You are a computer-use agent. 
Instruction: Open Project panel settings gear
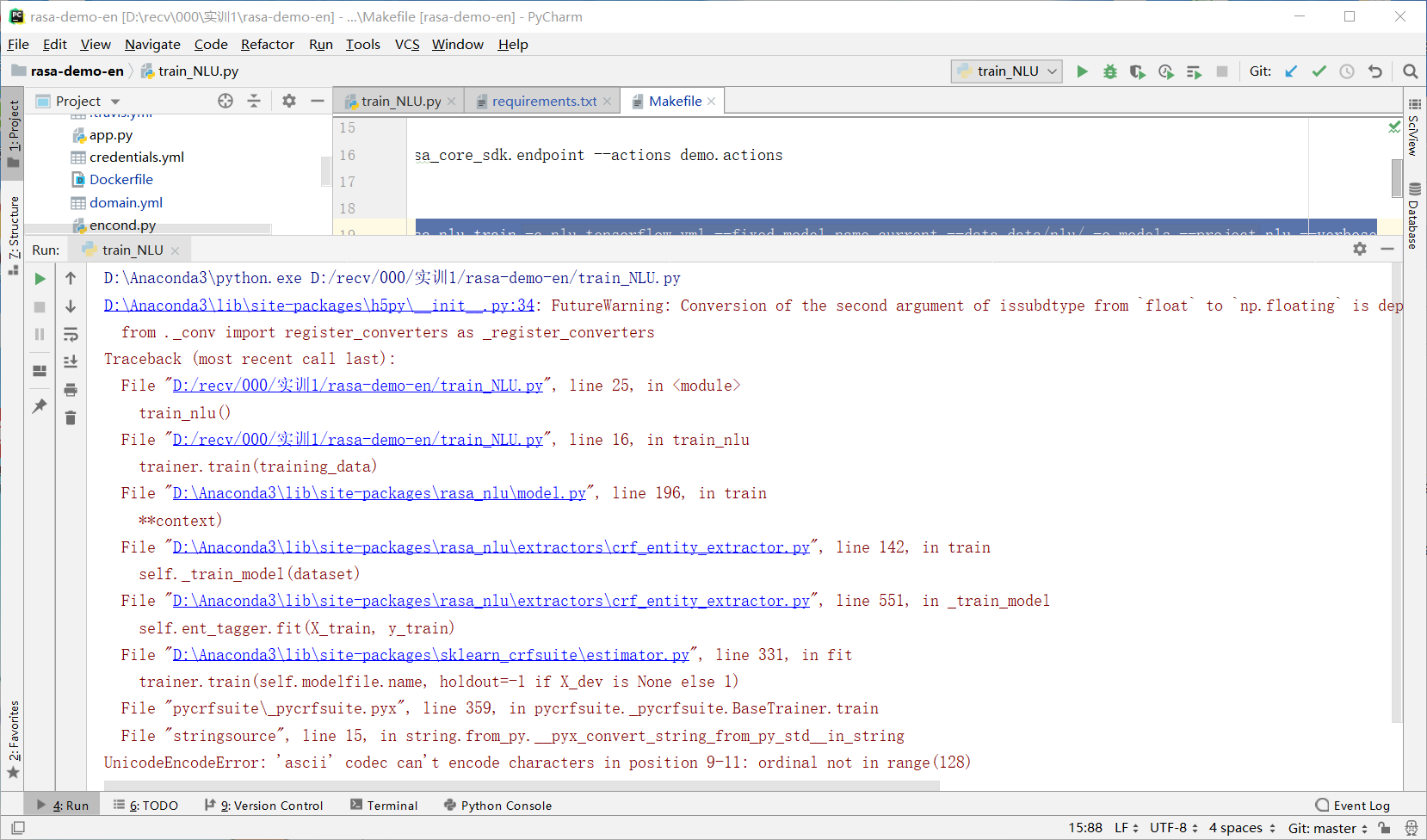[x=289, y=101]
